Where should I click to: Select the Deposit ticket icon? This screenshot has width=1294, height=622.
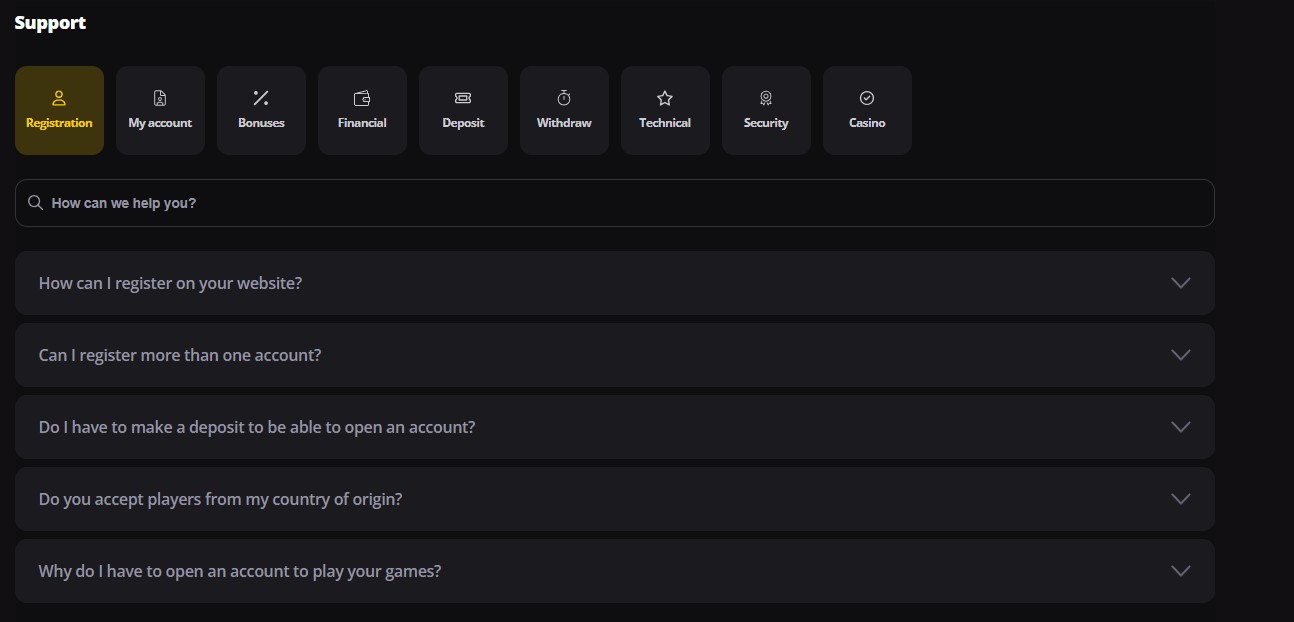point(463,98)
